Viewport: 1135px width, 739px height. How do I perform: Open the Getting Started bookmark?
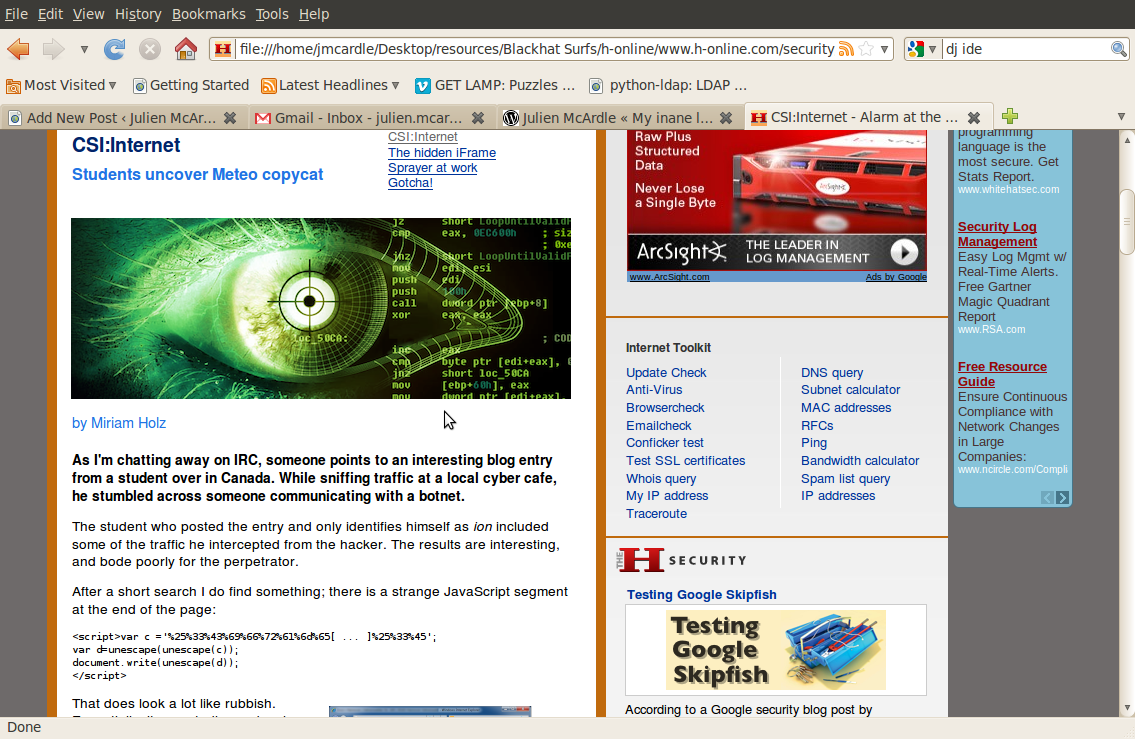point(191,85)
